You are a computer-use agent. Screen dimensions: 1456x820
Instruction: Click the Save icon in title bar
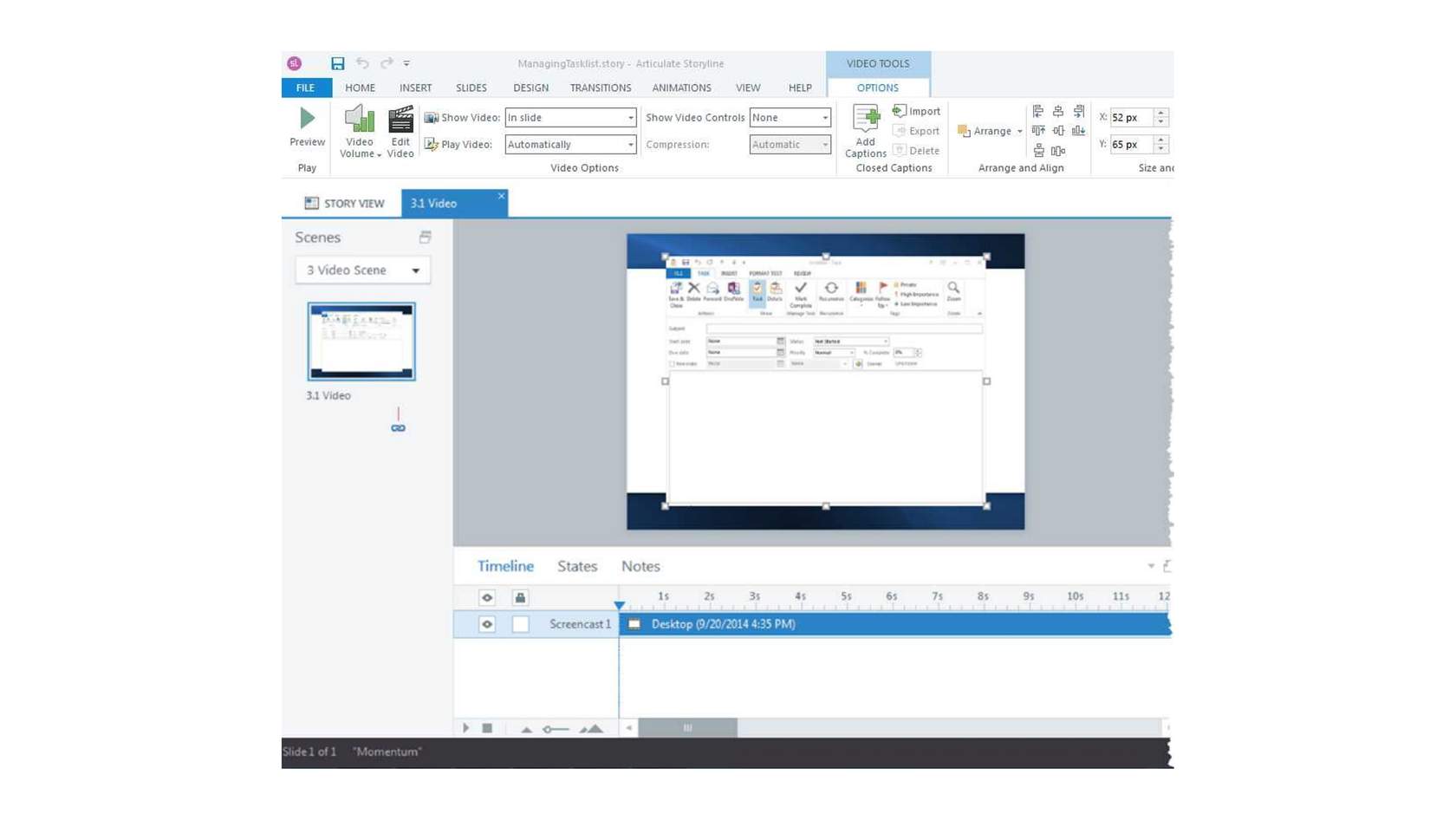point(337,63)
